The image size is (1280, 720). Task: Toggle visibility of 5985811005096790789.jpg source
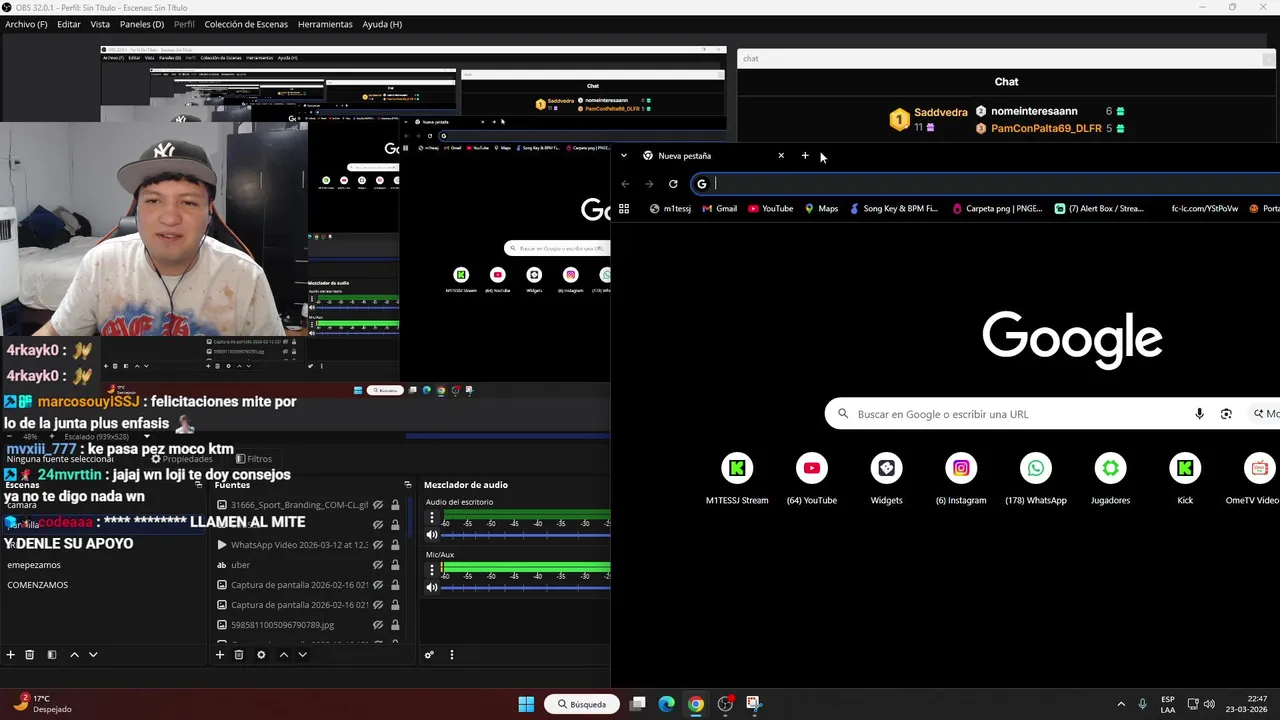pos(378,625)
